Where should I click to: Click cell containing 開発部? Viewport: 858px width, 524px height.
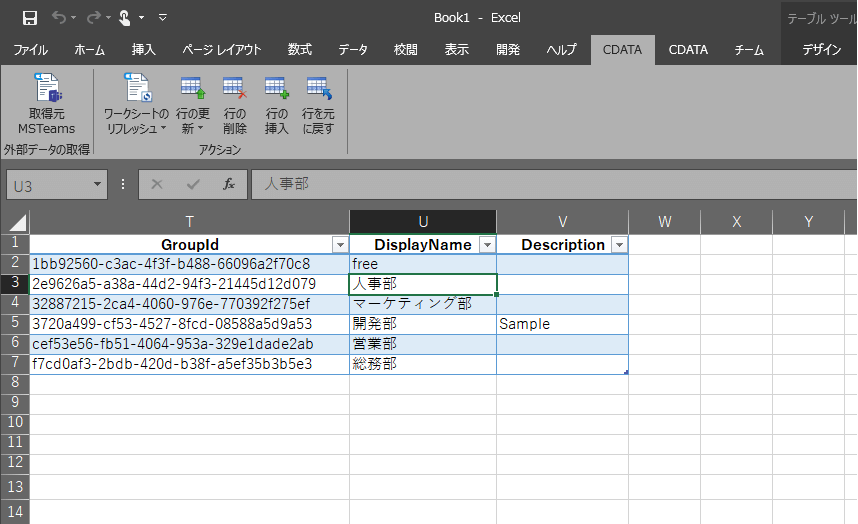coord(423,324)
